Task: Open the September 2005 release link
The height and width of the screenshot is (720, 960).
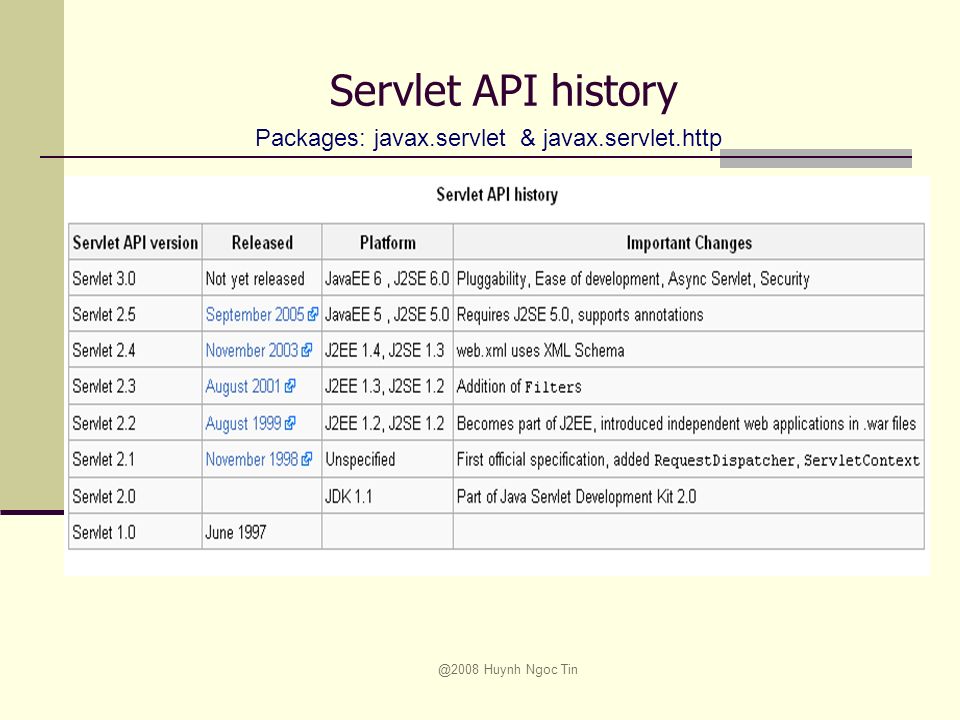Action: click(x=255, y=315)
